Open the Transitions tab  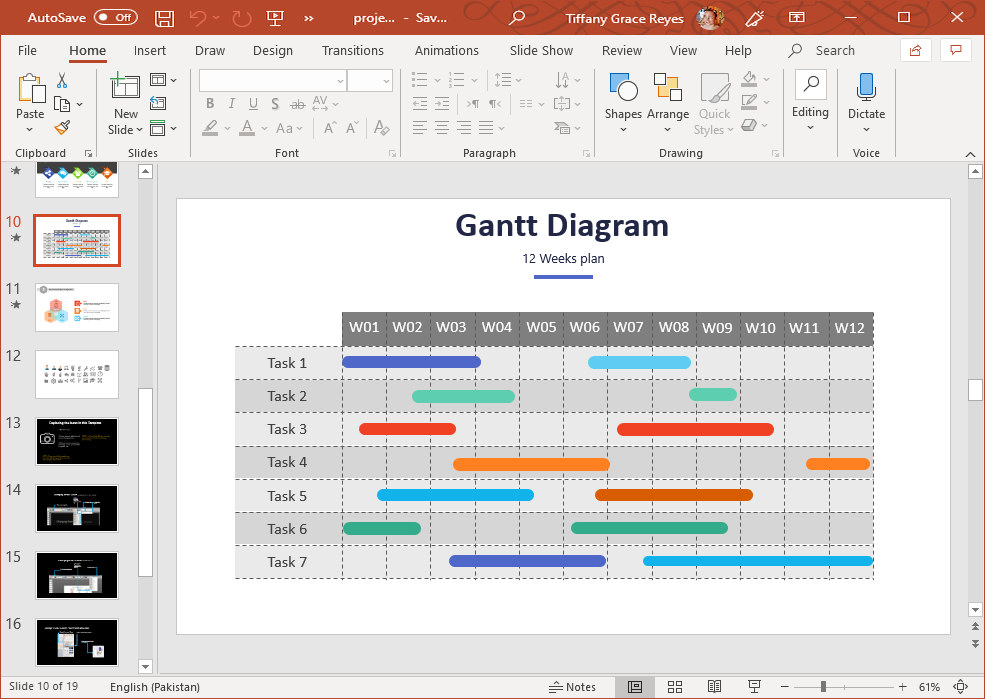coord(352,50)
